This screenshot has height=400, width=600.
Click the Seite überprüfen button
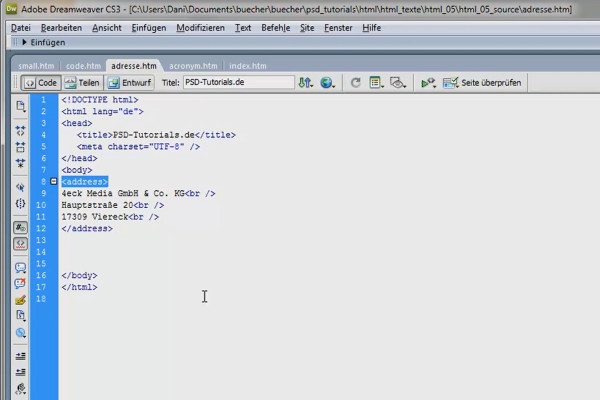482,83
